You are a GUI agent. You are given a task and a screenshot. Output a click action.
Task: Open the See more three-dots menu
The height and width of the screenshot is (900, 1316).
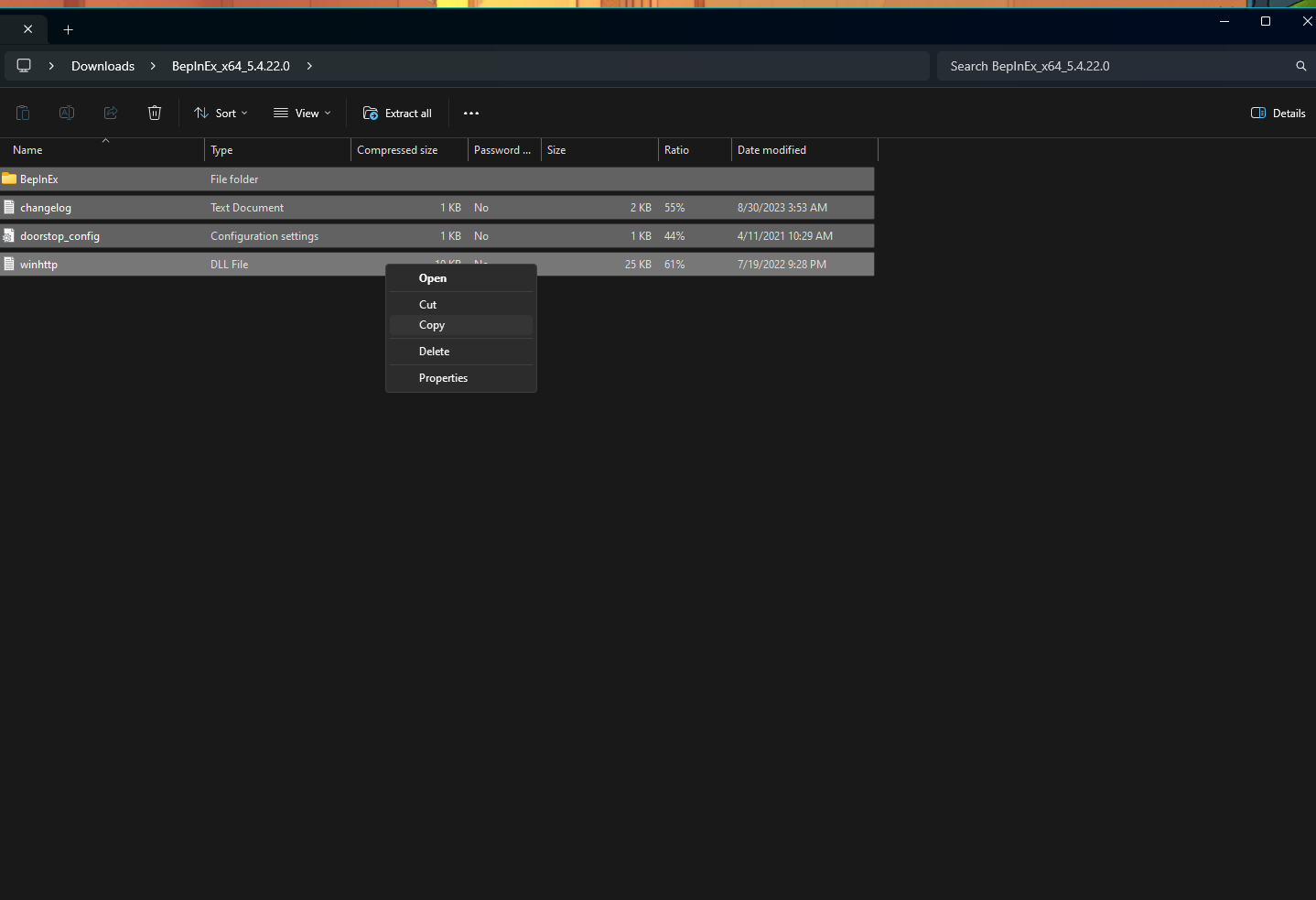(x=471, y=114)
